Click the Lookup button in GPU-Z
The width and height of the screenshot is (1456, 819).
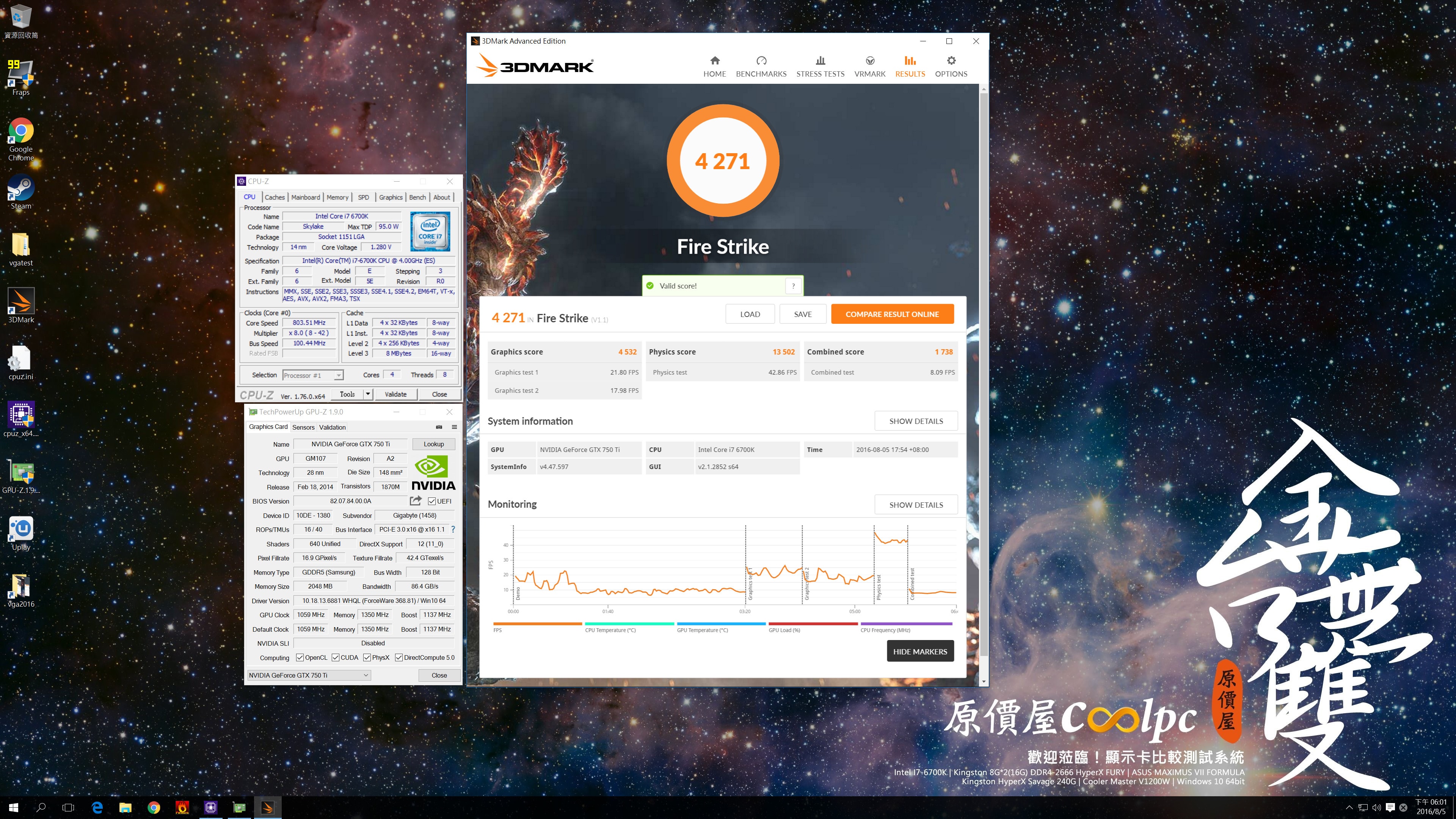pos(433,444)
